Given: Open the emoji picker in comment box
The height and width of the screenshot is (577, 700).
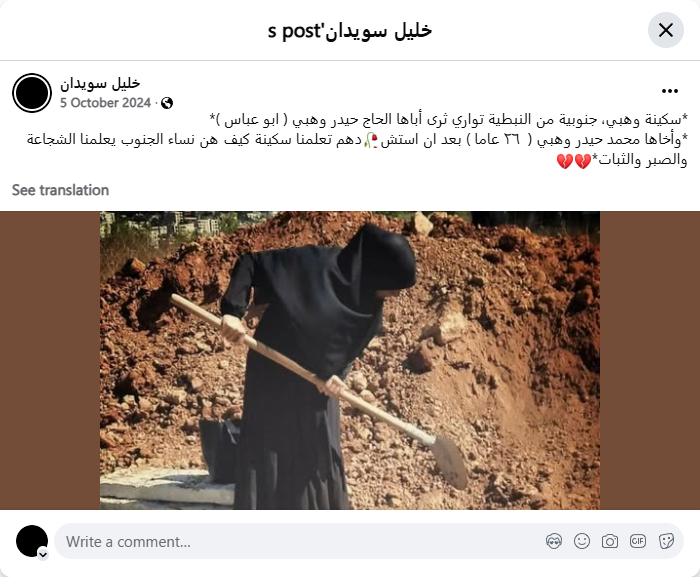Looking at the screenshot, I should (582, 541).
